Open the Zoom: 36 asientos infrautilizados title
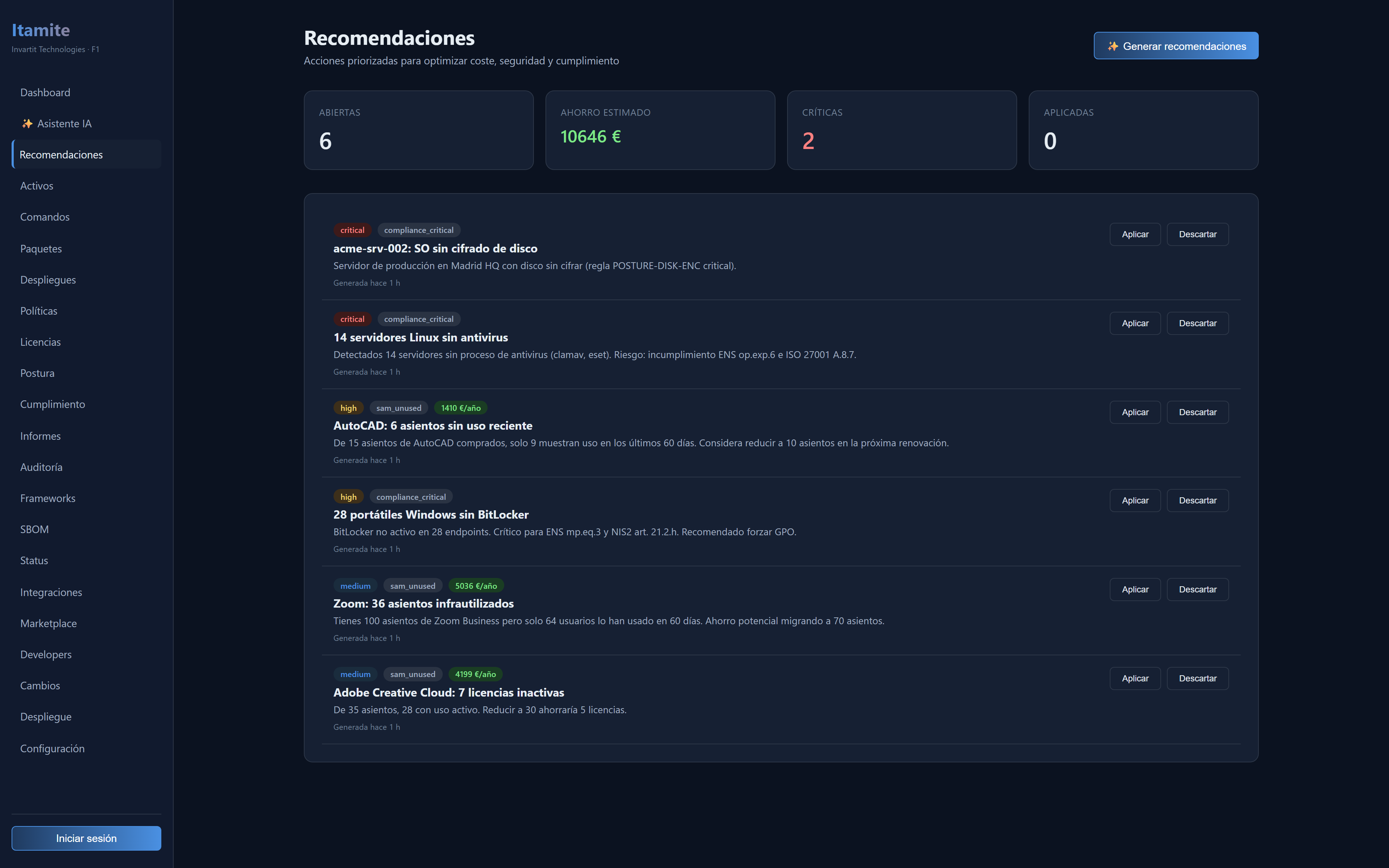The image size is (1389, 868). coord(423,603)
